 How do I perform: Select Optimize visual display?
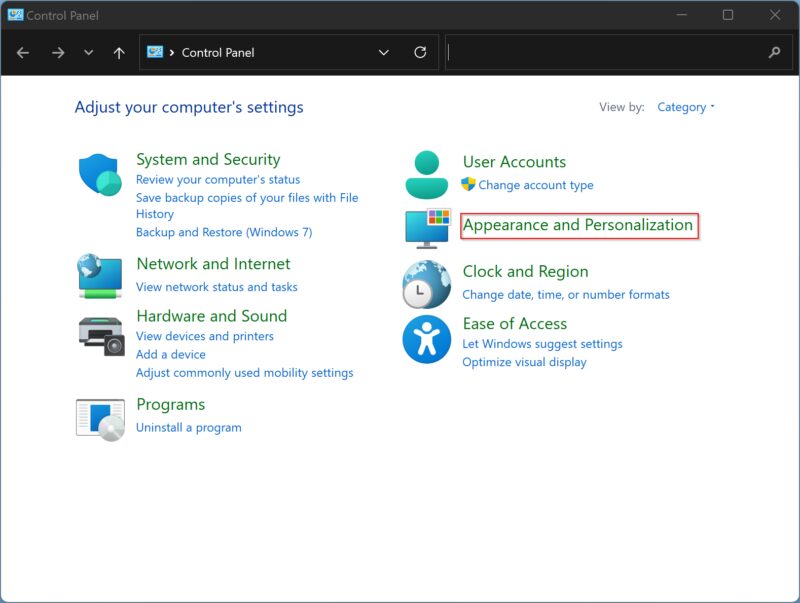pyautogui.click(x=524, y=362)
